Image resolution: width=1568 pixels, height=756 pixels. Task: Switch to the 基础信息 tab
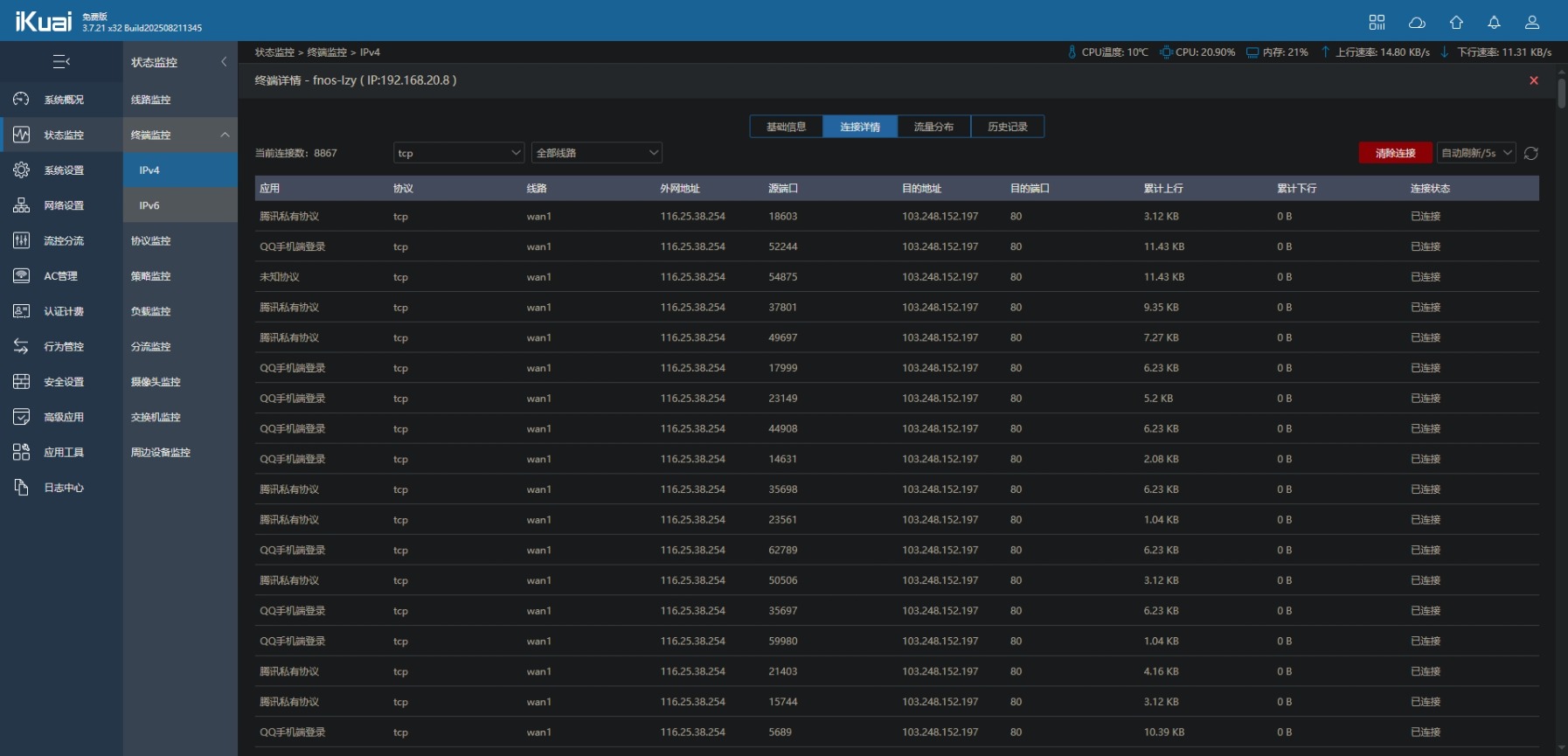coord(786,127)
